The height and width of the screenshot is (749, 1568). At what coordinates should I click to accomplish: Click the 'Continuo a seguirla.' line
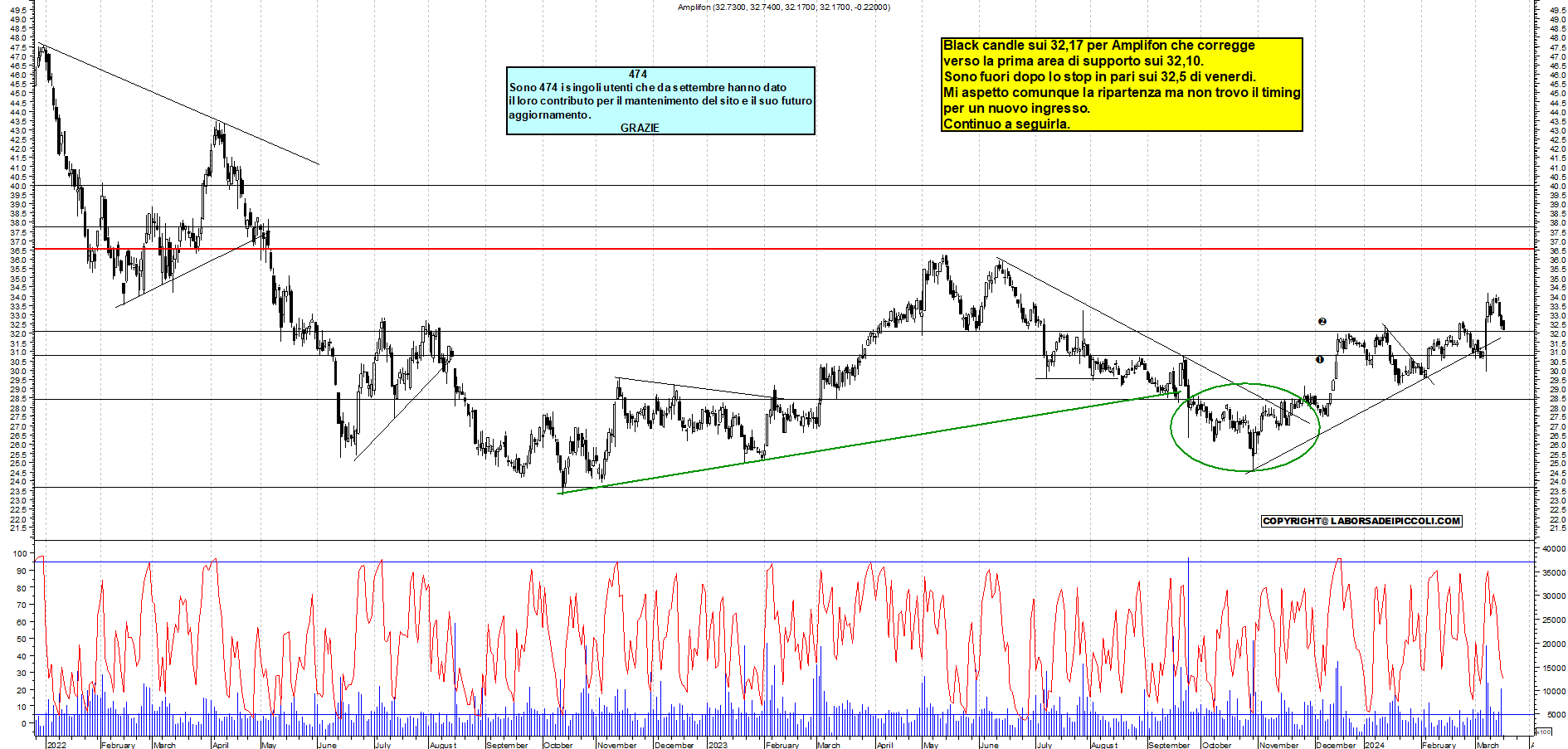pos(1006,124)
